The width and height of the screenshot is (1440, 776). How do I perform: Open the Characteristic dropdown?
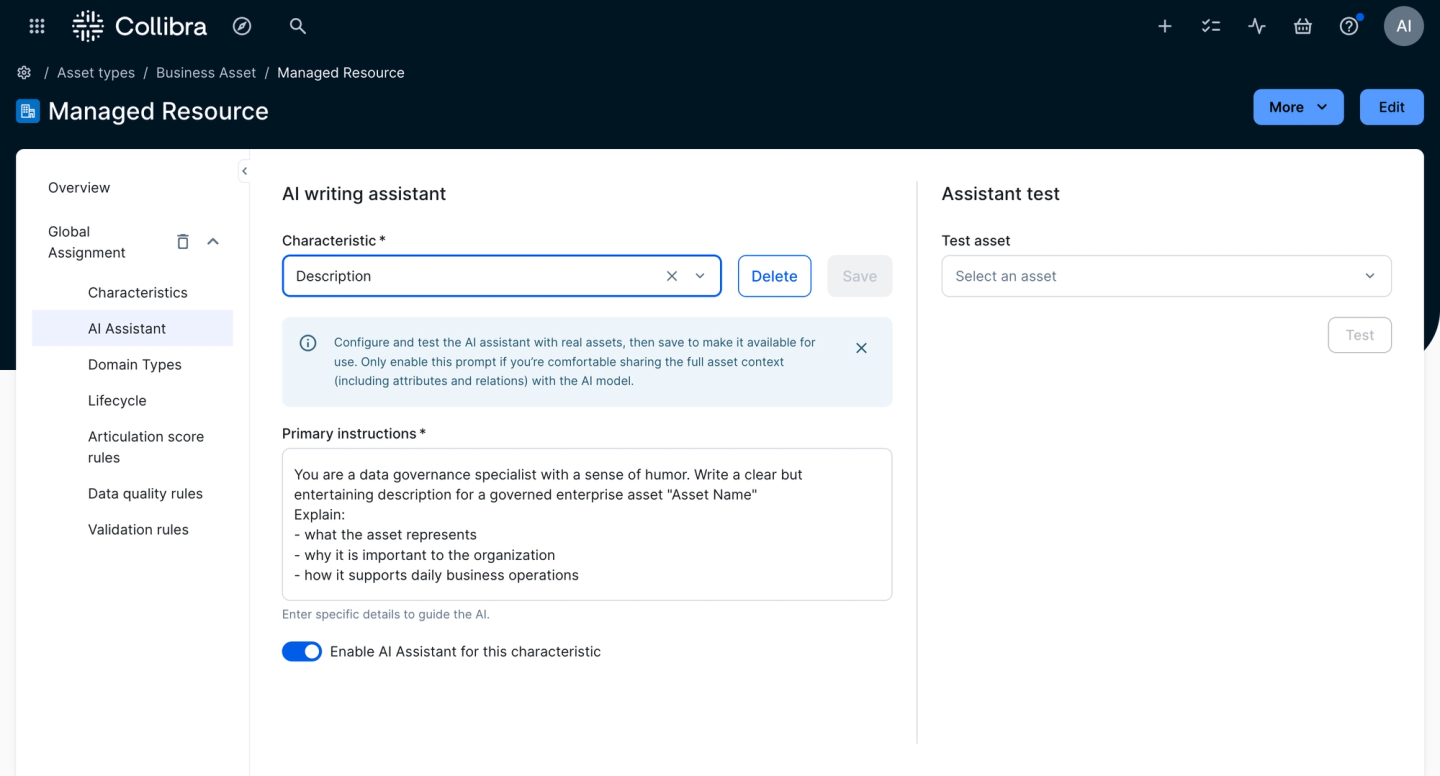pyautogui.click(x=699, y=275)
